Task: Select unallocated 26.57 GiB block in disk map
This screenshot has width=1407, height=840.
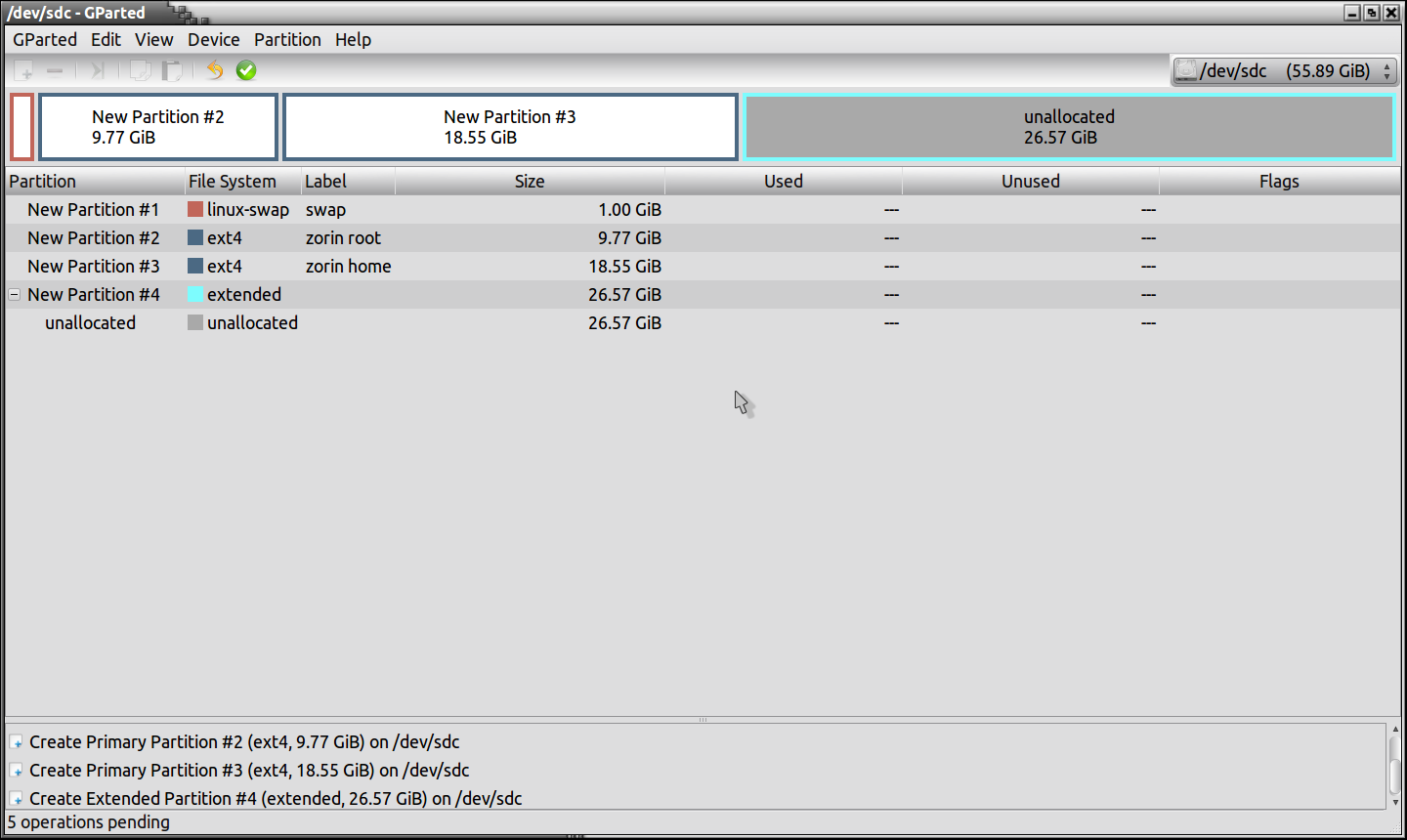Action: pos(1069,127)
